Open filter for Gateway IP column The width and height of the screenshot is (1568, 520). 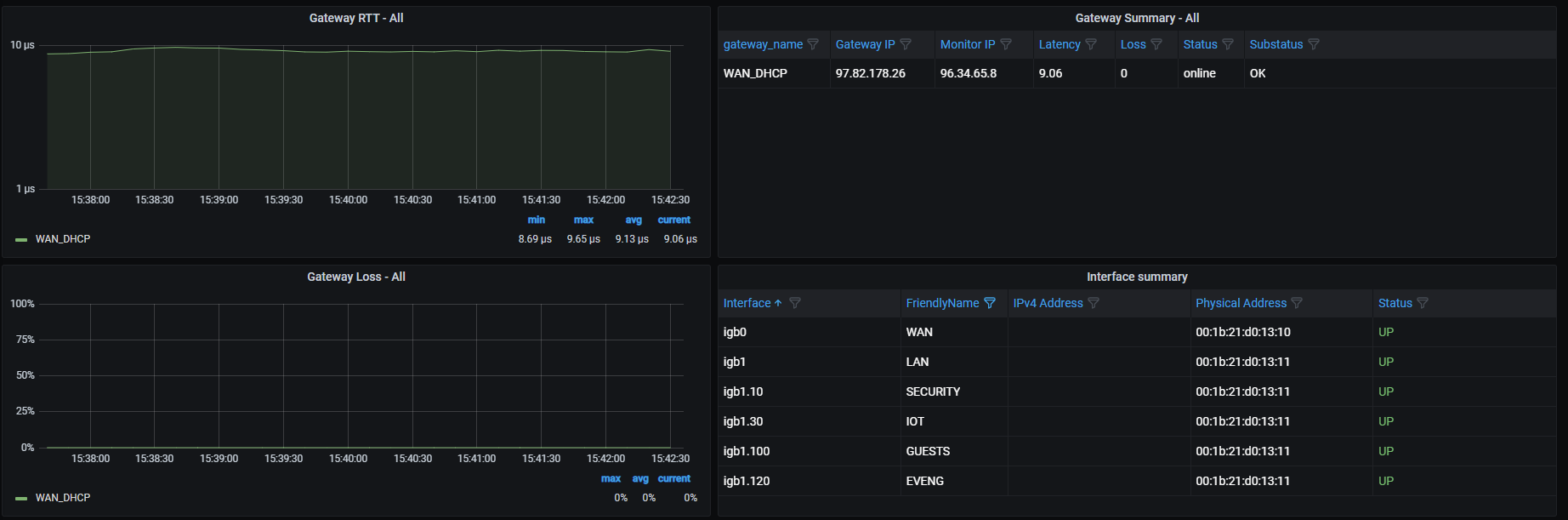906,44
